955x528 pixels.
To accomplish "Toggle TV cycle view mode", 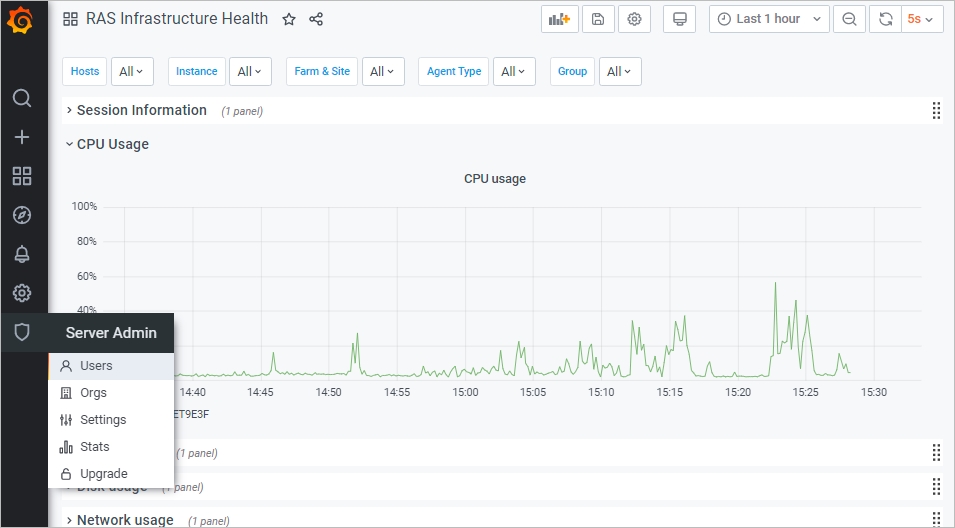I will 680,19.
